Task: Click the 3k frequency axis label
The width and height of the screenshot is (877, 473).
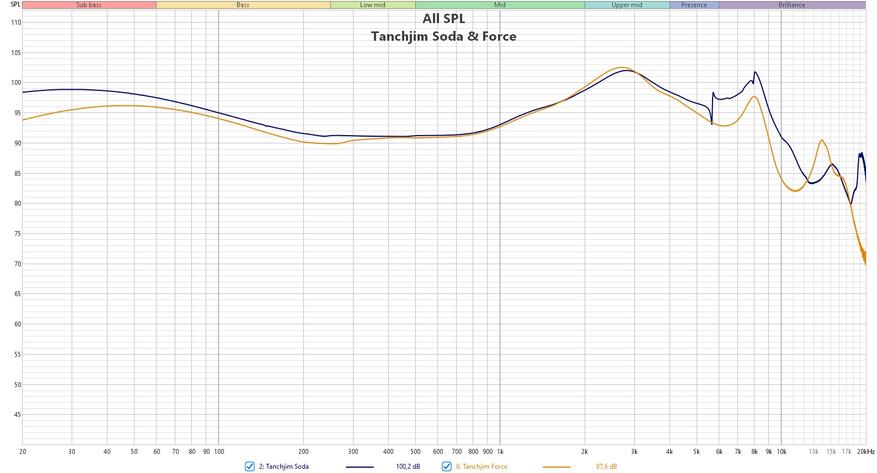Action: tap(634, 451)
